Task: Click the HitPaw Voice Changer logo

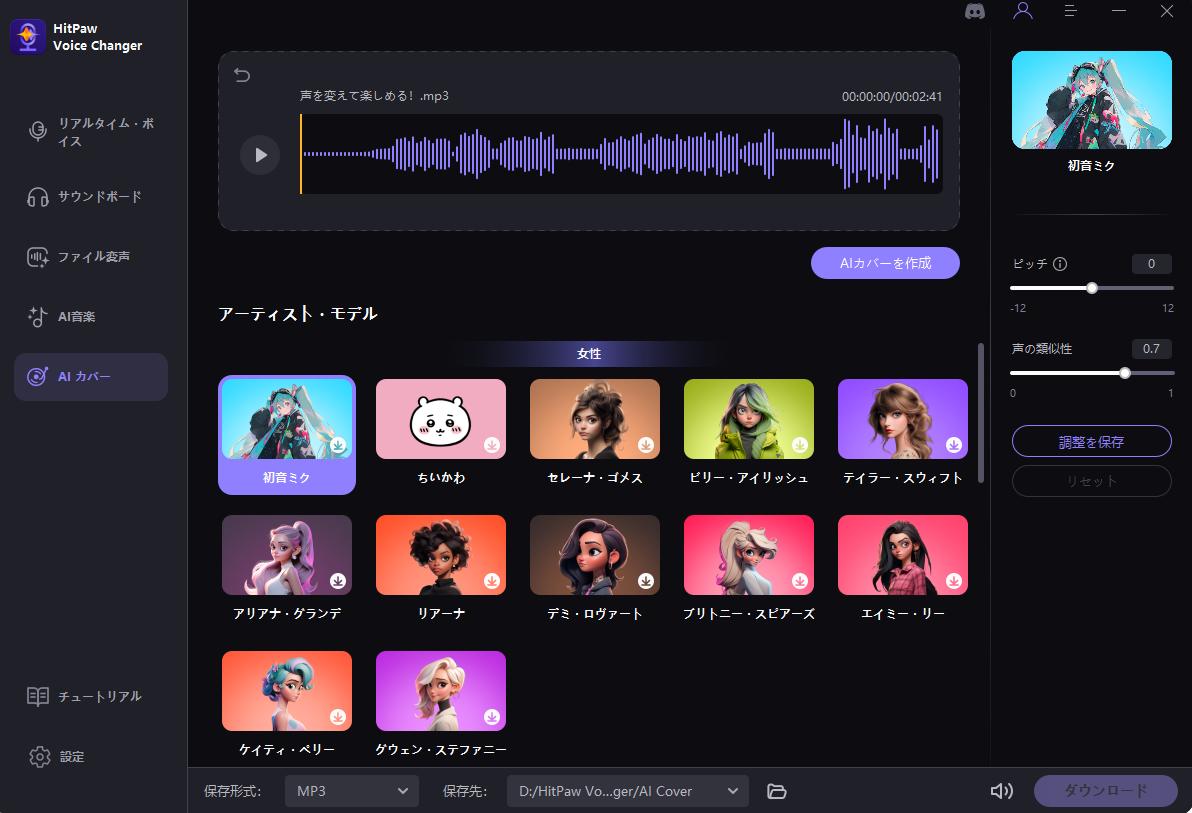Action: [28, 37]
